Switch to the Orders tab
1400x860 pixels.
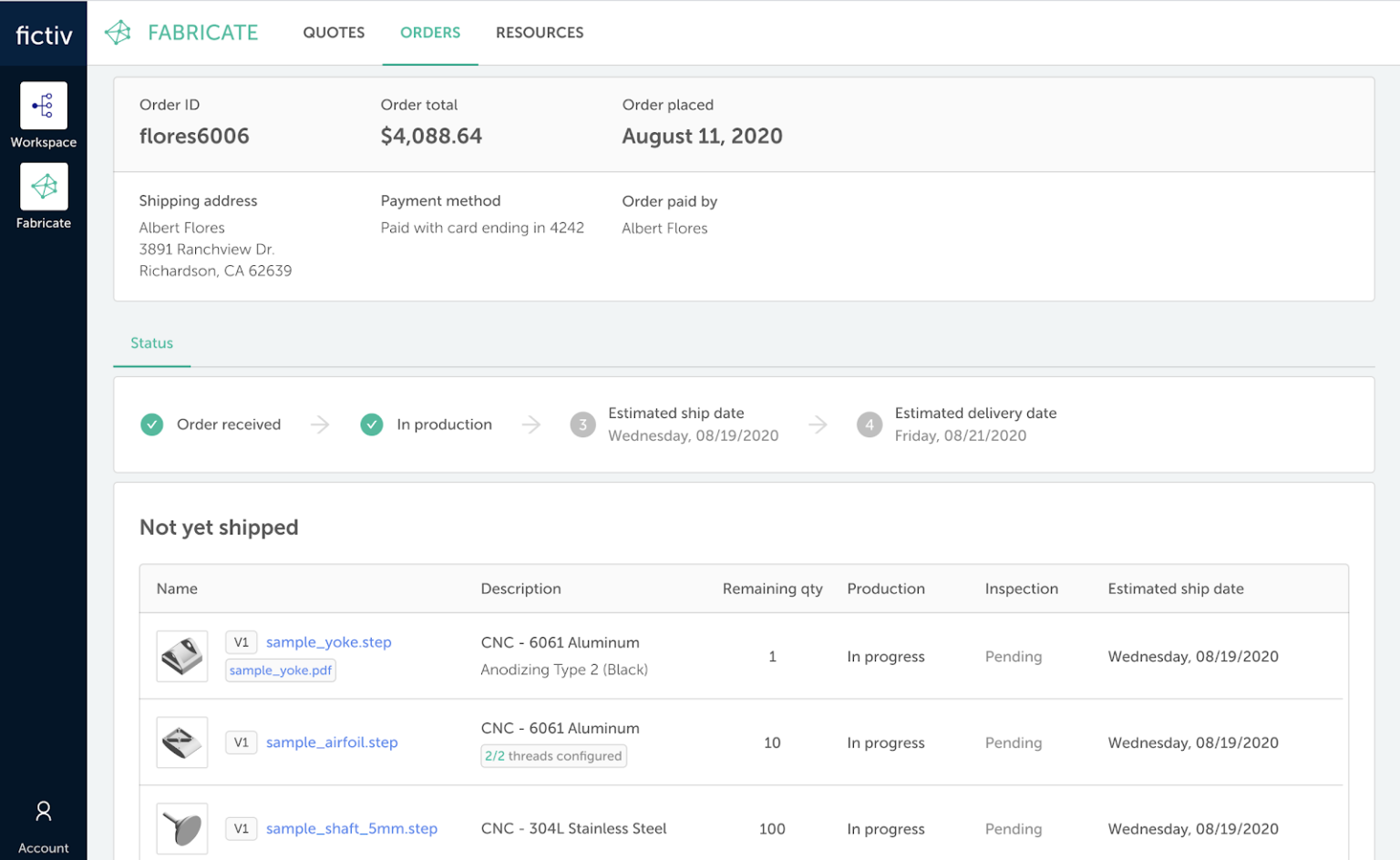click(x=430, y=33)
